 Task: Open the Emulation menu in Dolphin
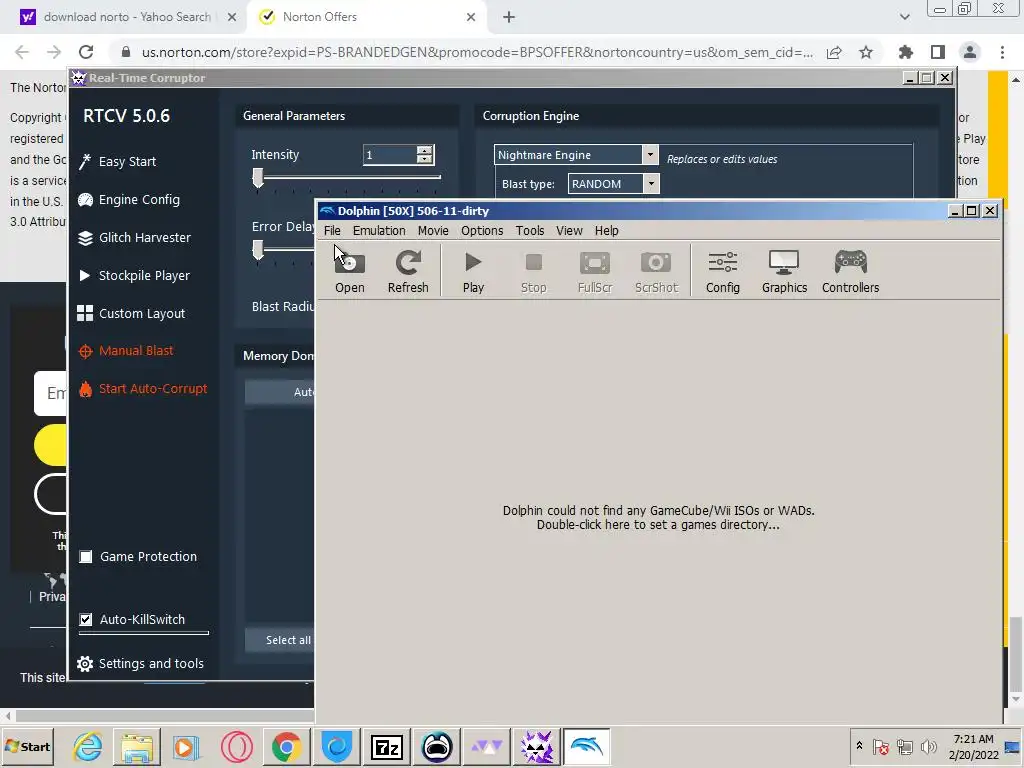coord(379,231)
